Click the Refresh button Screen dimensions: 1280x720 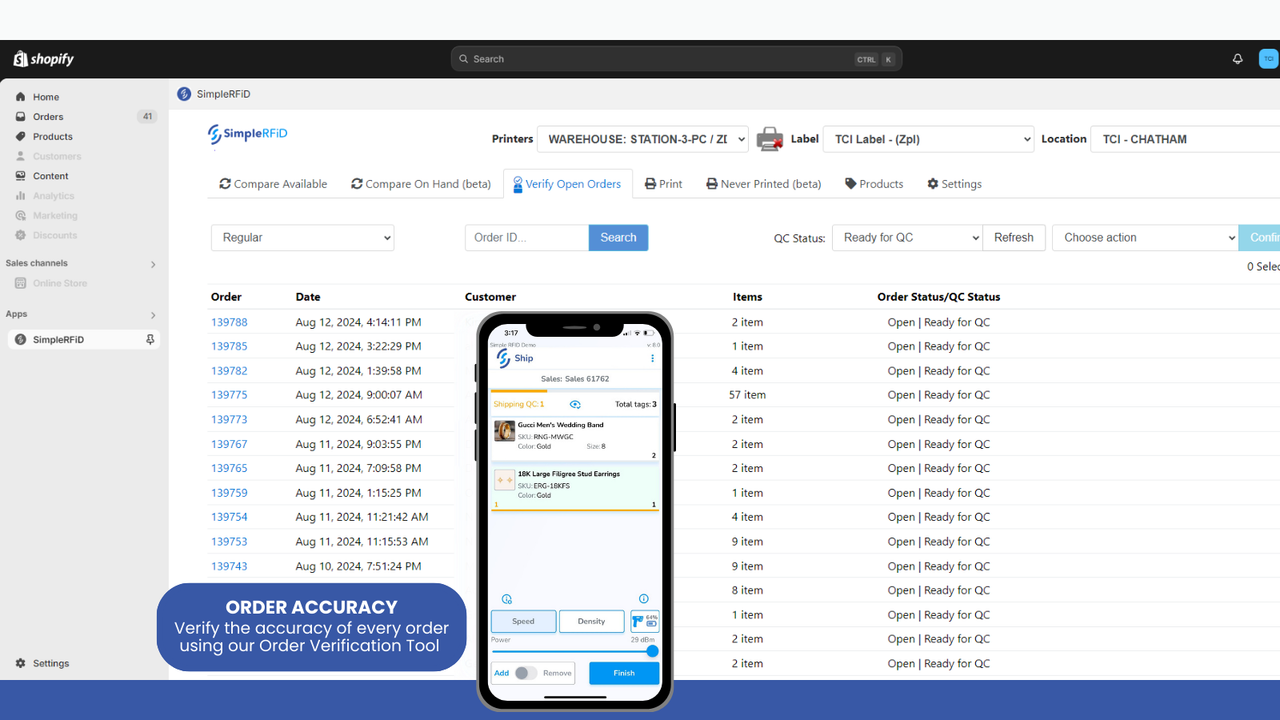(x=1014, y=237)
